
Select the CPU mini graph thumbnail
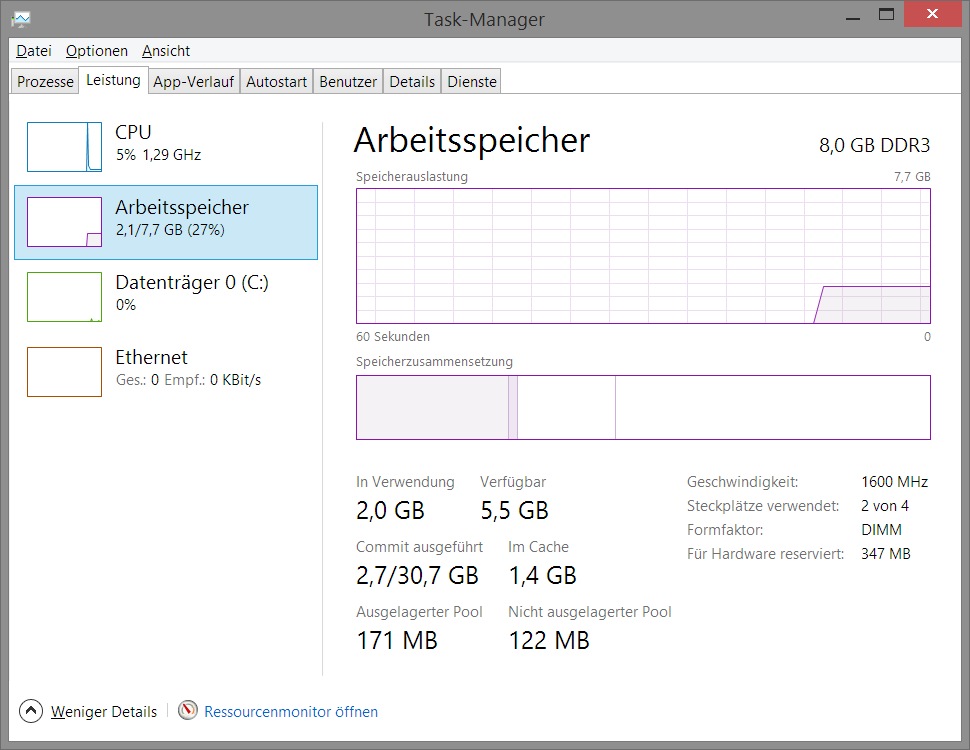tap(64, 147)
